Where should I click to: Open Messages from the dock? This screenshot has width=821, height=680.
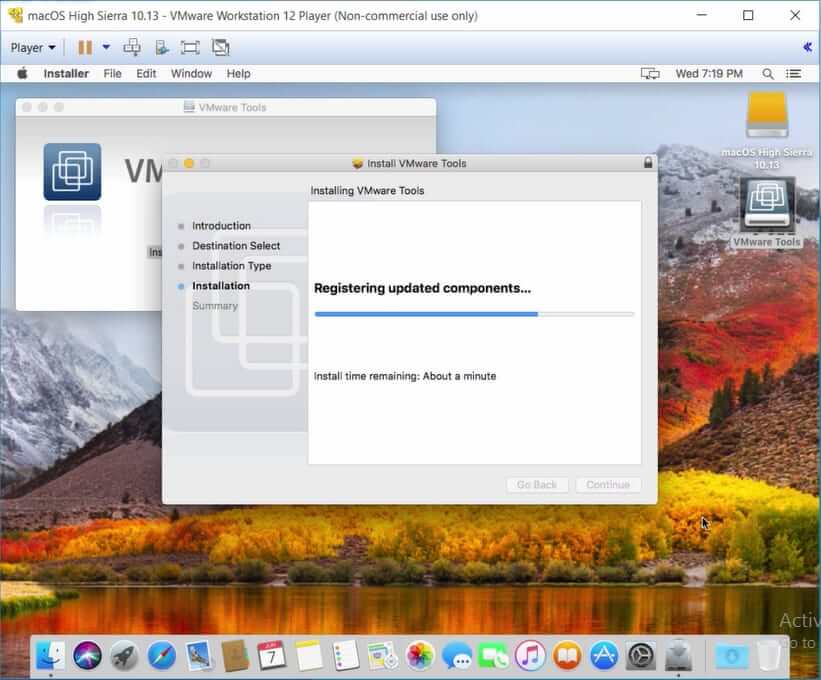[x=457, y=655]
